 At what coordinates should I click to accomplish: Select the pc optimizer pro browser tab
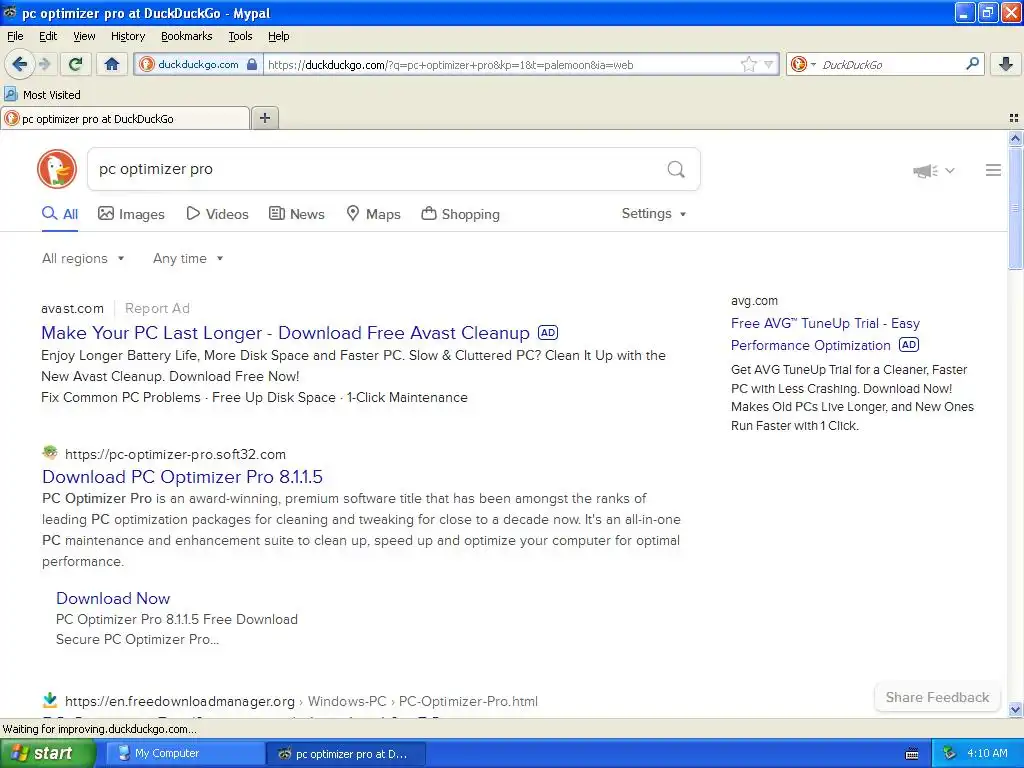[x=125, y=118]
